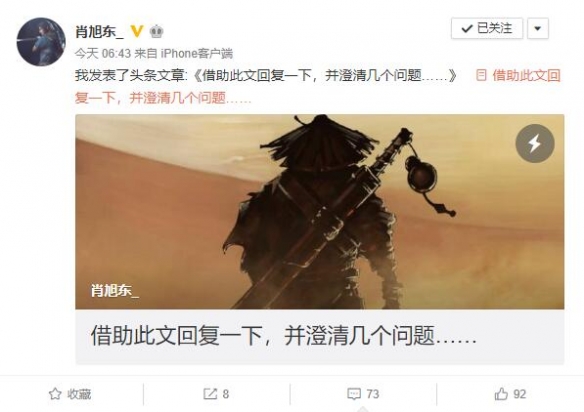This screenshot has width=584, height=412.
Task: Open the repost count 8
Action: tap(226, 394)
